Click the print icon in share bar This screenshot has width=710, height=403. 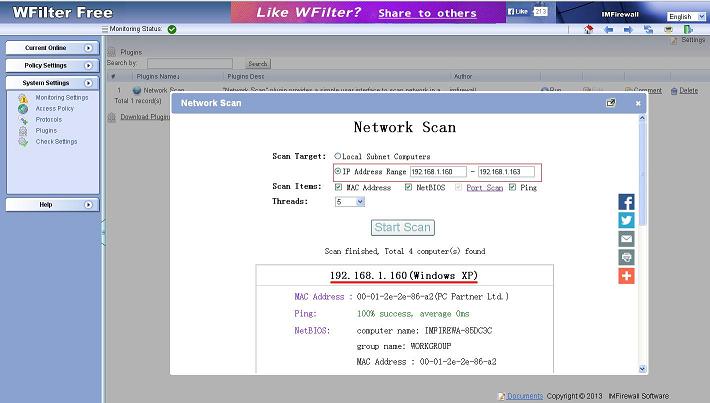pos(627,257)
